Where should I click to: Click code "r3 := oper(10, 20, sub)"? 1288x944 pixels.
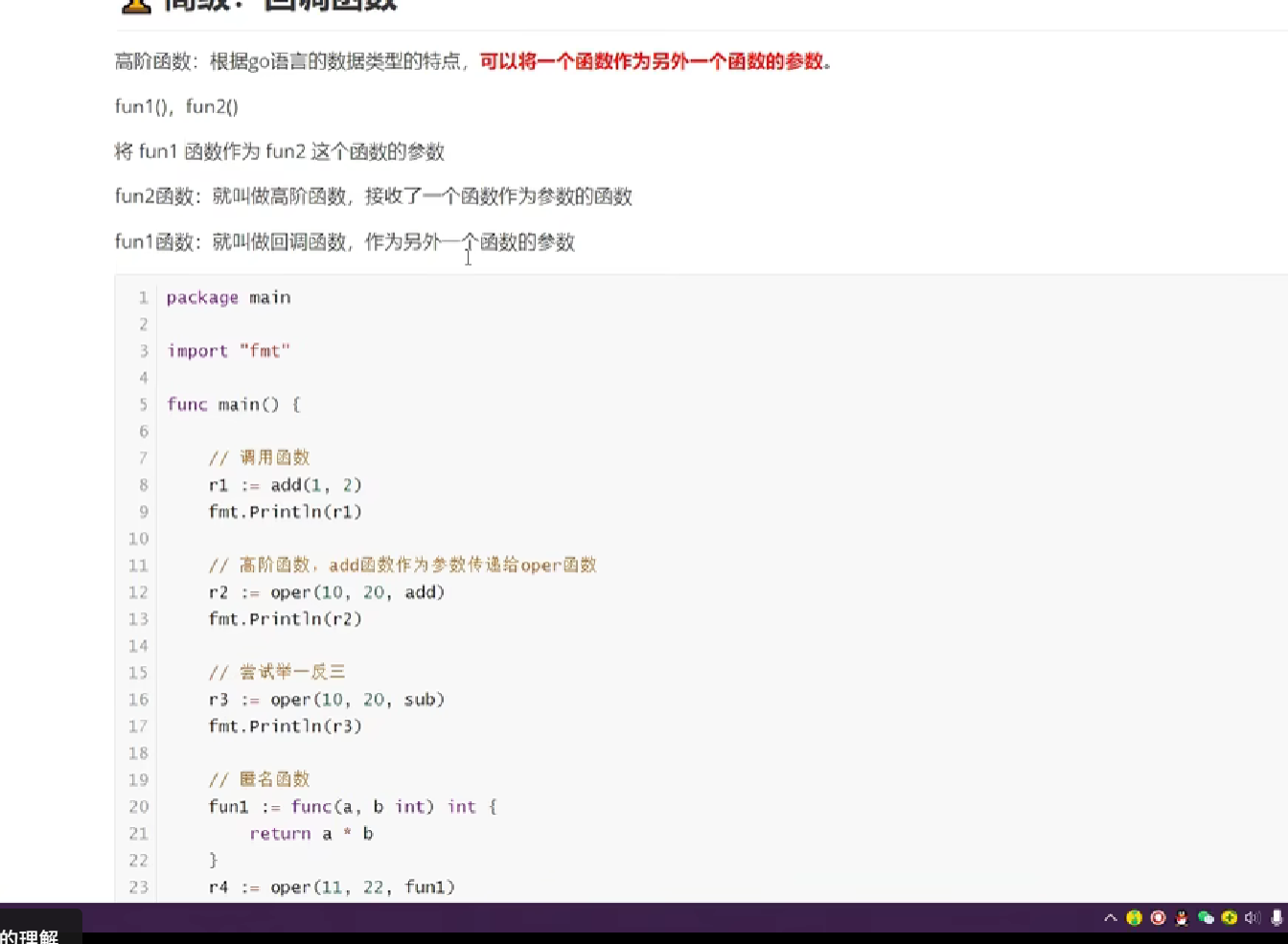pyautogui.click(x=327, y=700)
